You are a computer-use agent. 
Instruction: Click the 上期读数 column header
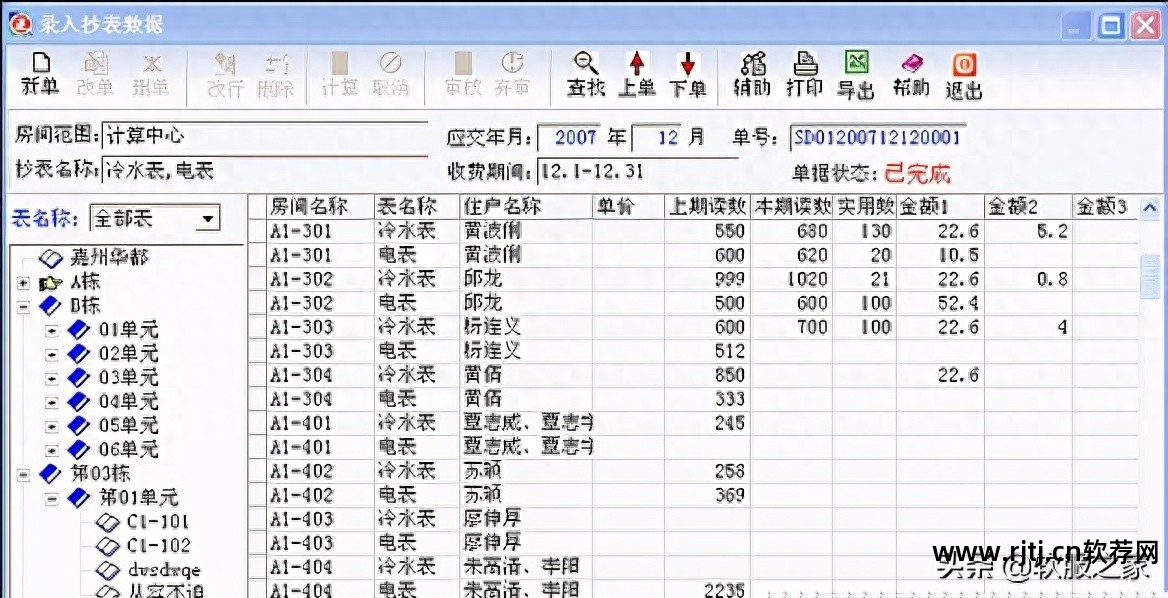(x=708, y=206)
